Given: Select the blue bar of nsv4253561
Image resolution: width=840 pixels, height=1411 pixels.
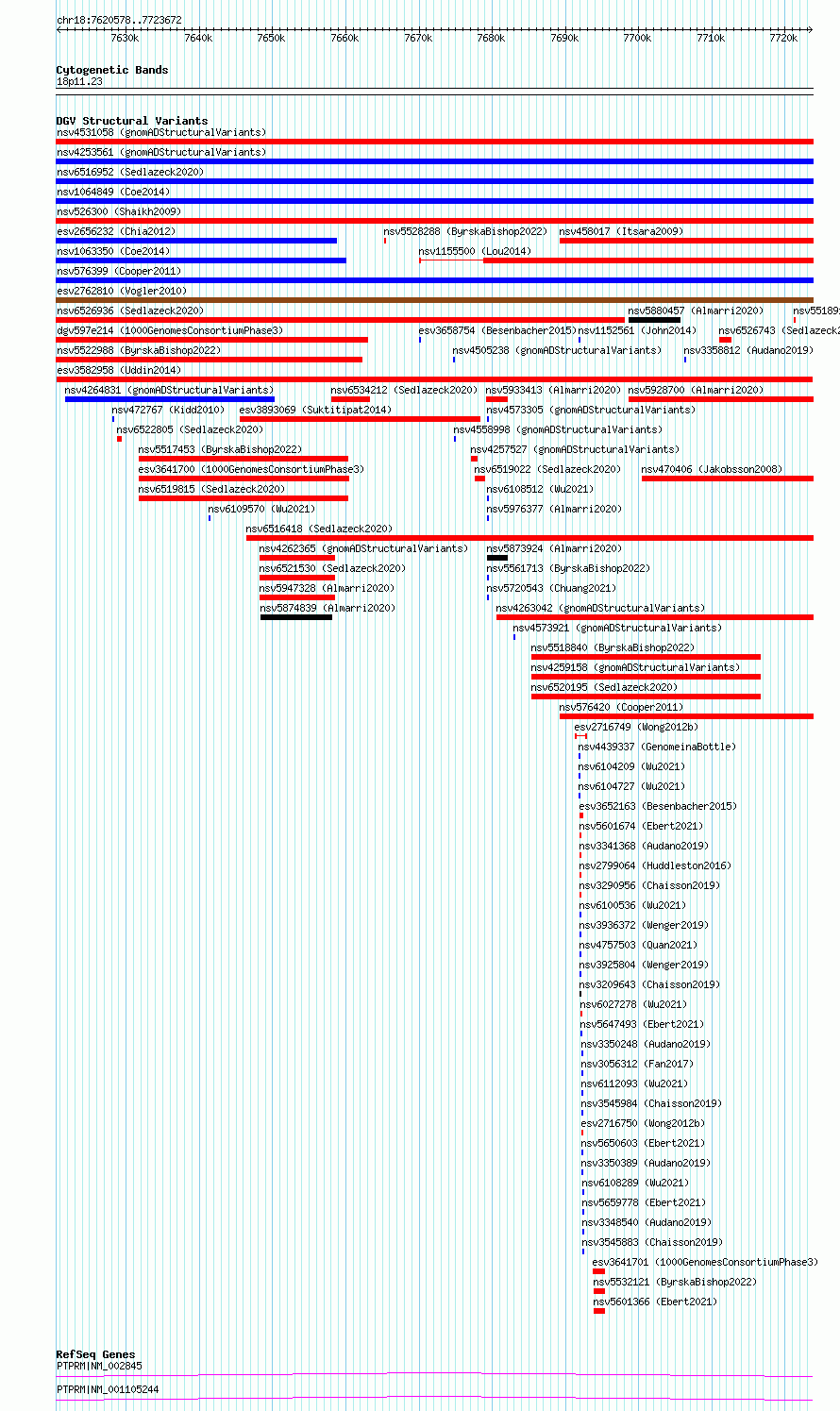Looking at the screenshot, I should click(x=434, y=161).
